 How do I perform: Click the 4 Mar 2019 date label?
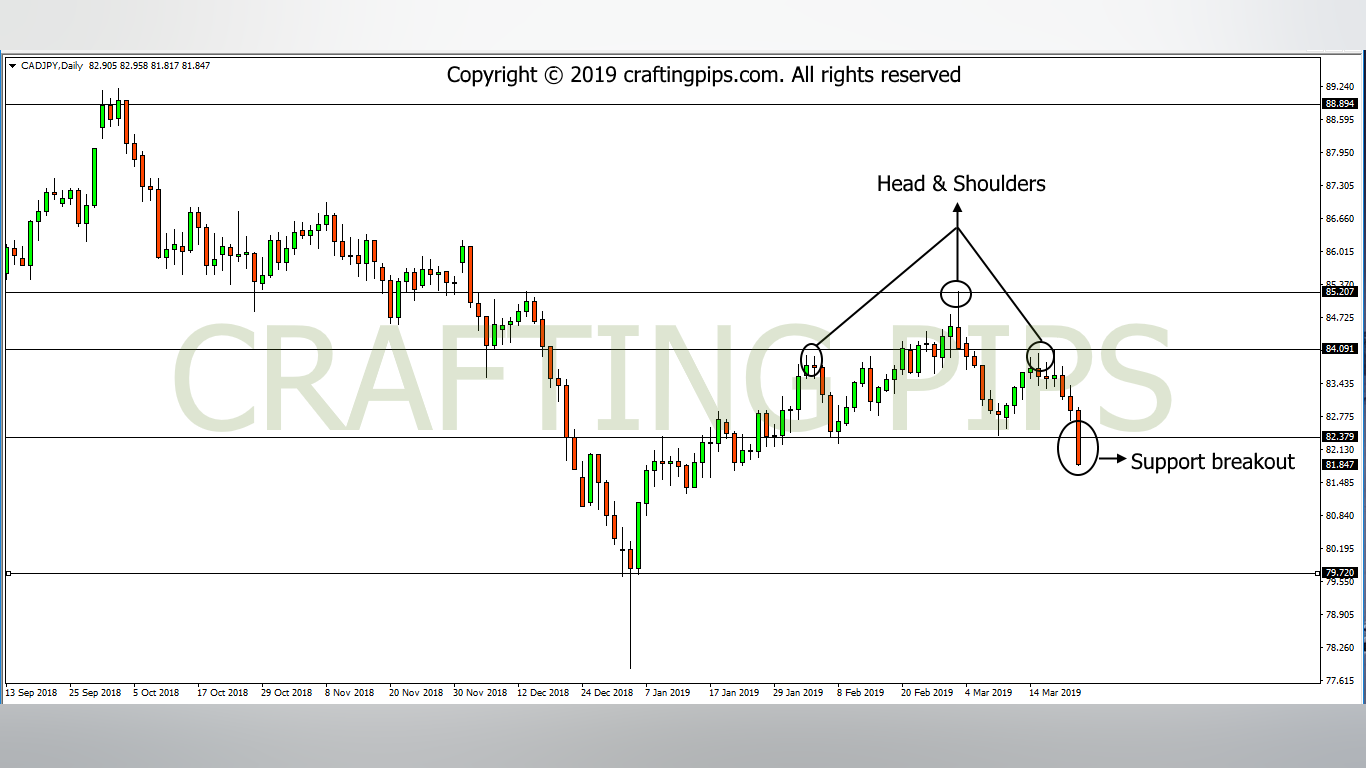point(989,692)
